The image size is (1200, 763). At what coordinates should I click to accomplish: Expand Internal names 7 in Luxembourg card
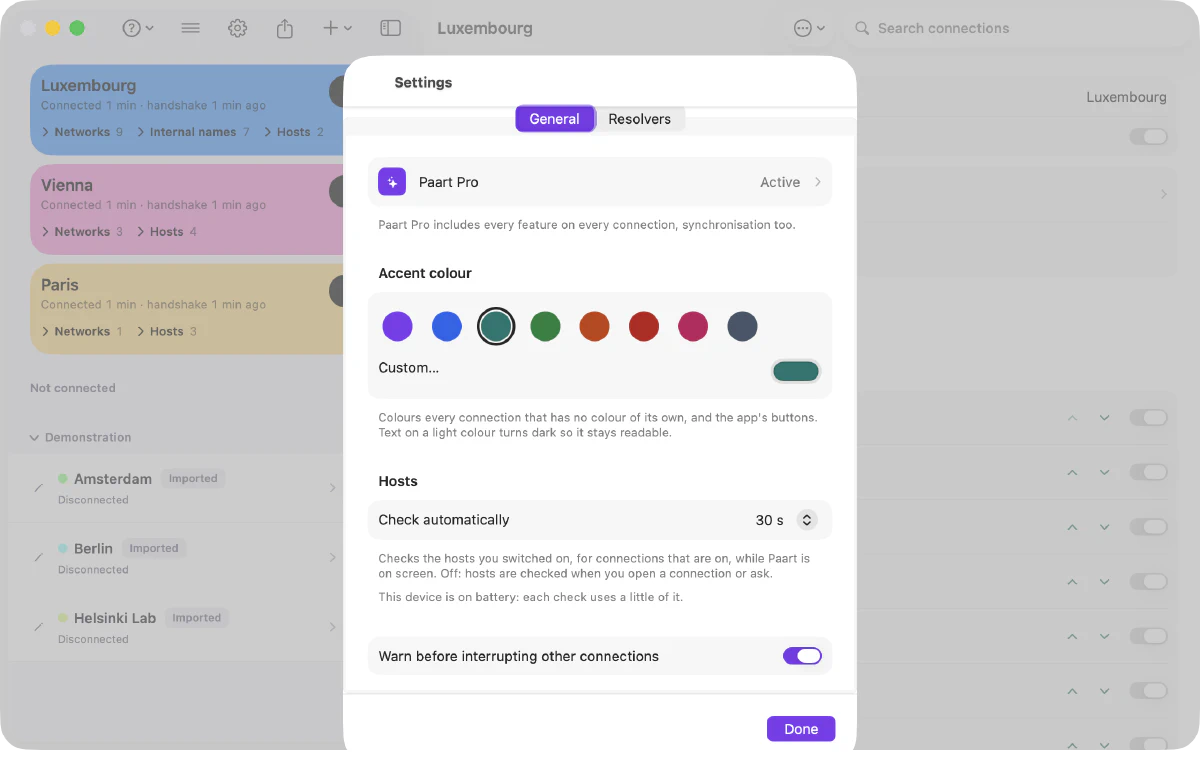[193, 132]
